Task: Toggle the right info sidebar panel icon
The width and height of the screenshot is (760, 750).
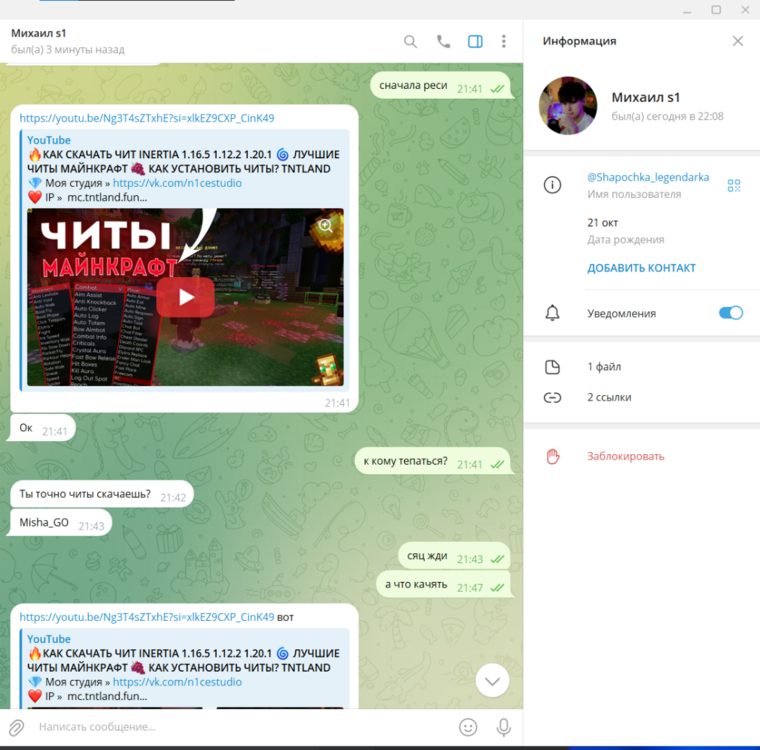Action: coord(475,42)
